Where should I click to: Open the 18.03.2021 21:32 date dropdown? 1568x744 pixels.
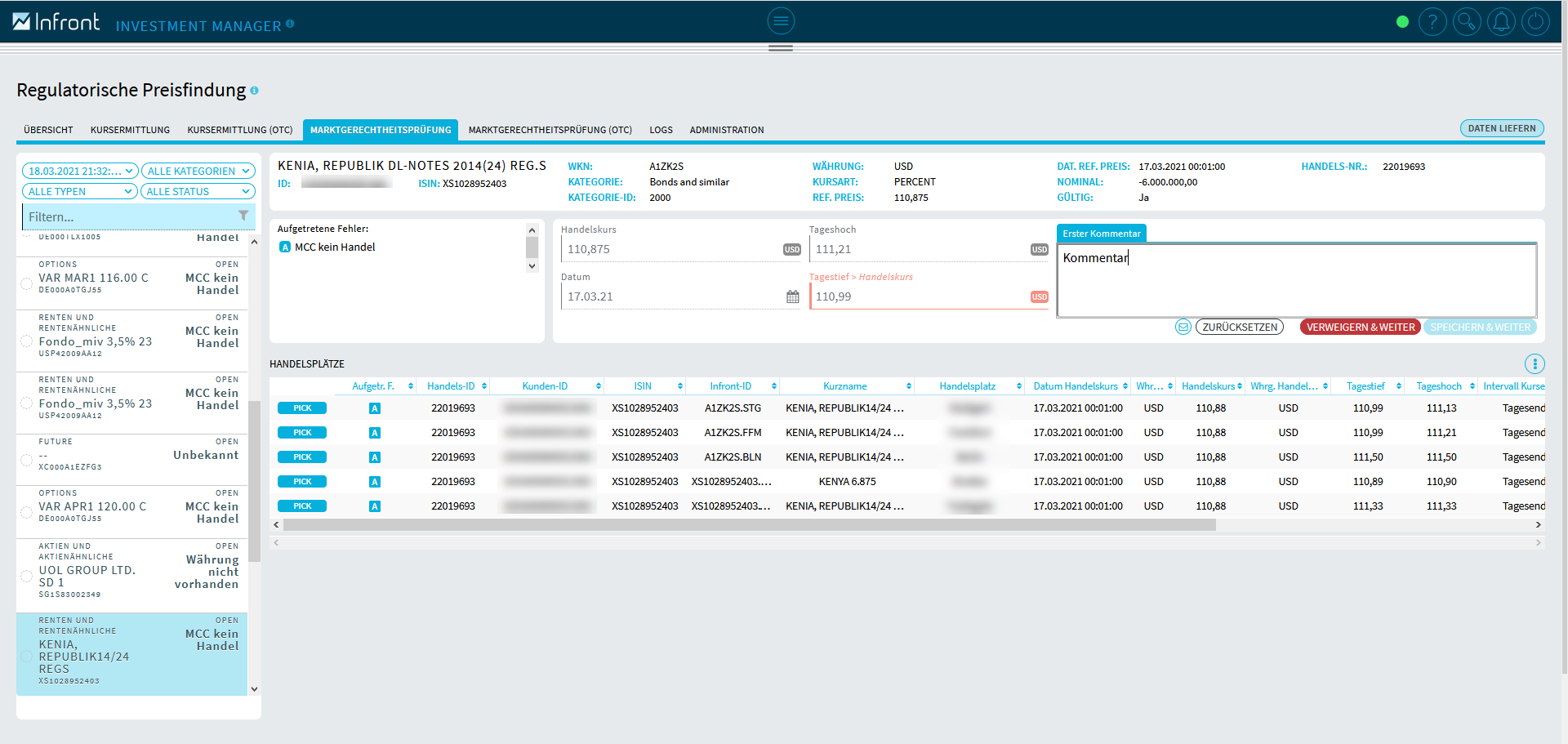80,171
